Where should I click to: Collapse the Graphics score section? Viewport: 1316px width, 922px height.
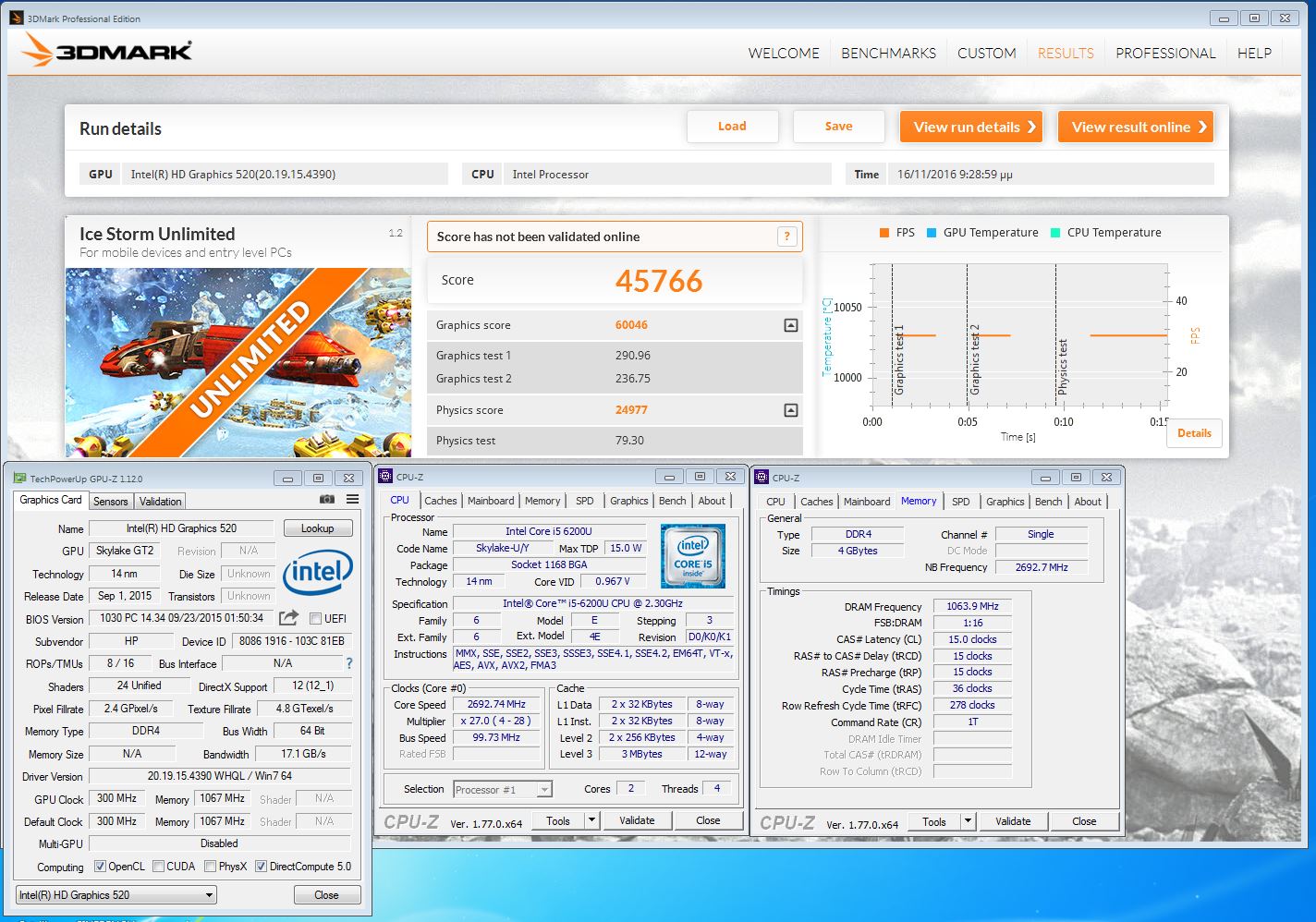click(790, 325)
